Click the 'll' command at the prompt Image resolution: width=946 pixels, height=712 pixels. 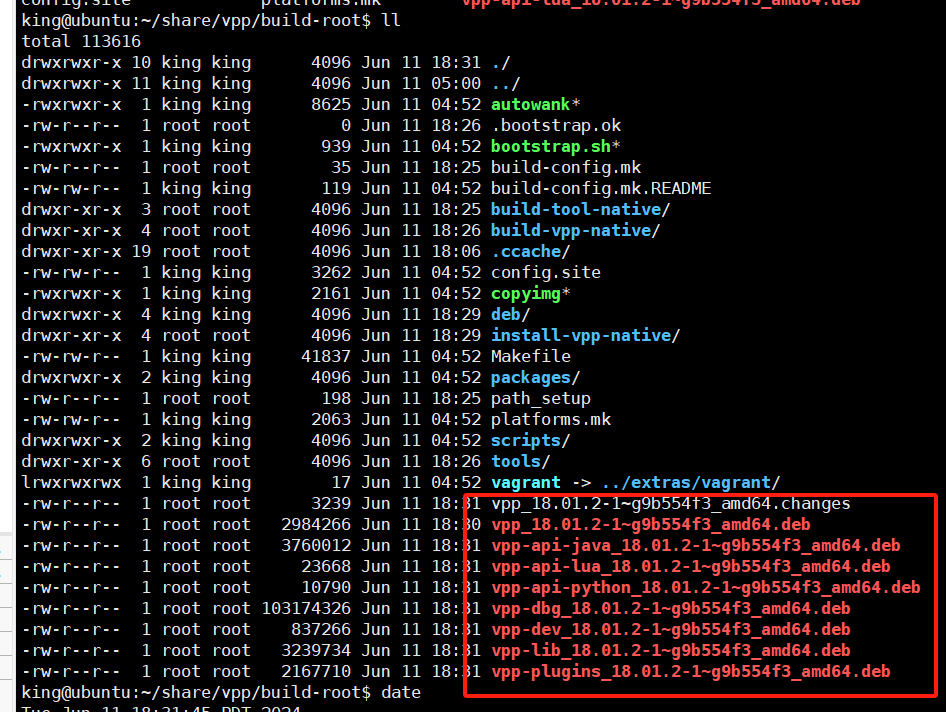pos(391,21)
